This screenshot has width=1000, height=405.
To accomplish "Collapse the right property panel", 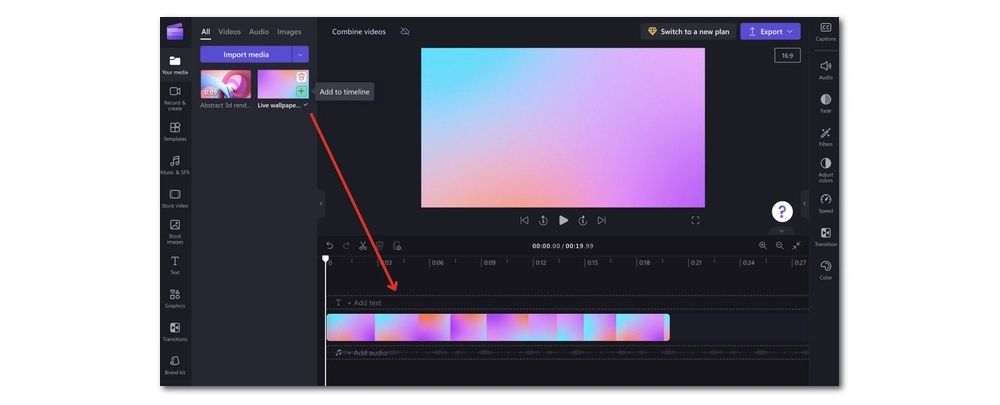I will coord(804,204).
